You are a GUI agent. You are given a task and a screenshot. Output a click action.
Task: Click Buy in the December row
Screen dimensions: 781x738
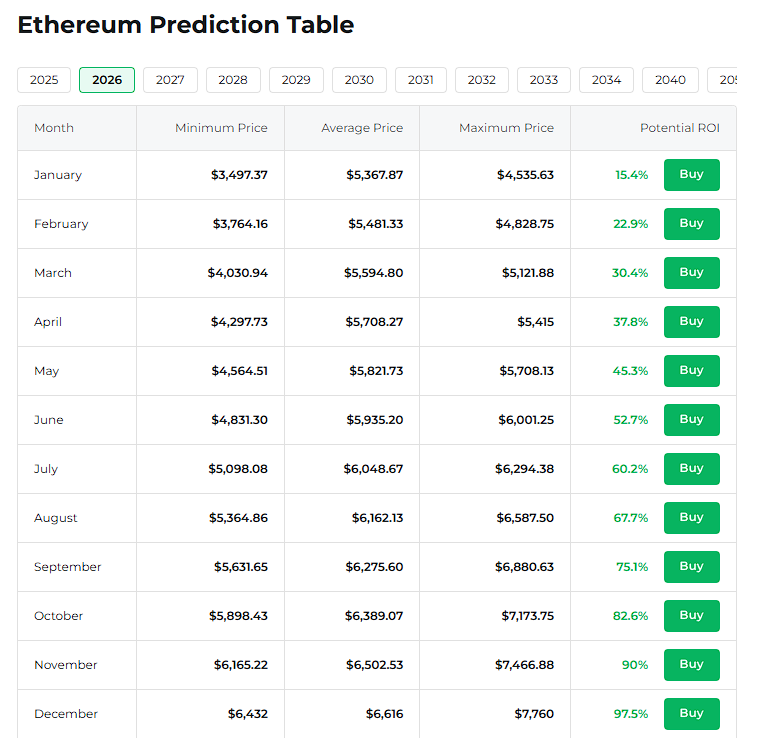tap(691, 714)
